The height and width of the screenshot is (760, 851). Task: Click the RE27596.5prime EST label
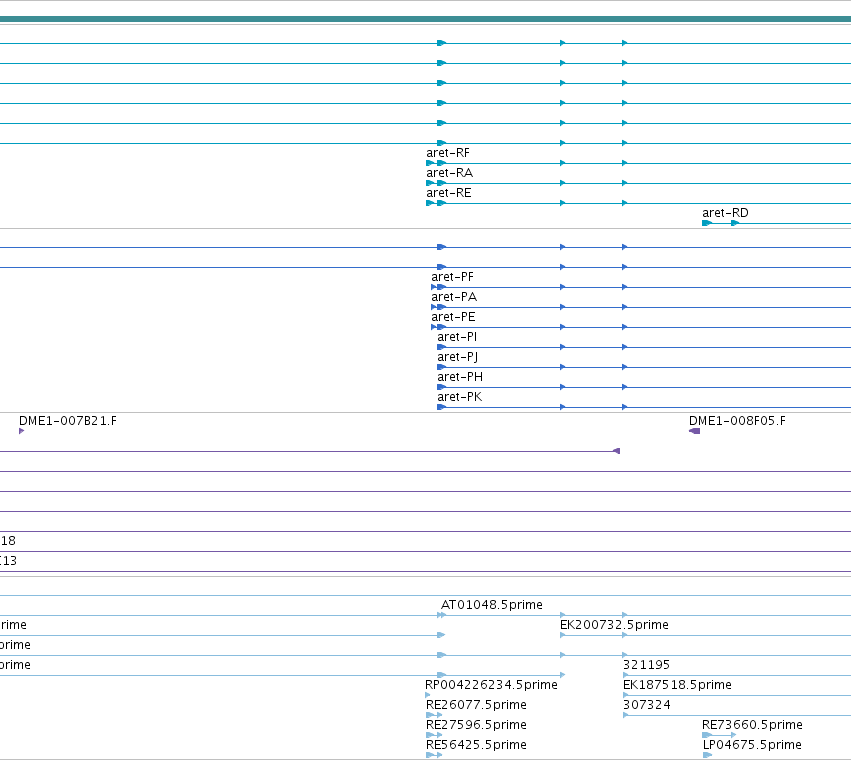coord(476,725)
